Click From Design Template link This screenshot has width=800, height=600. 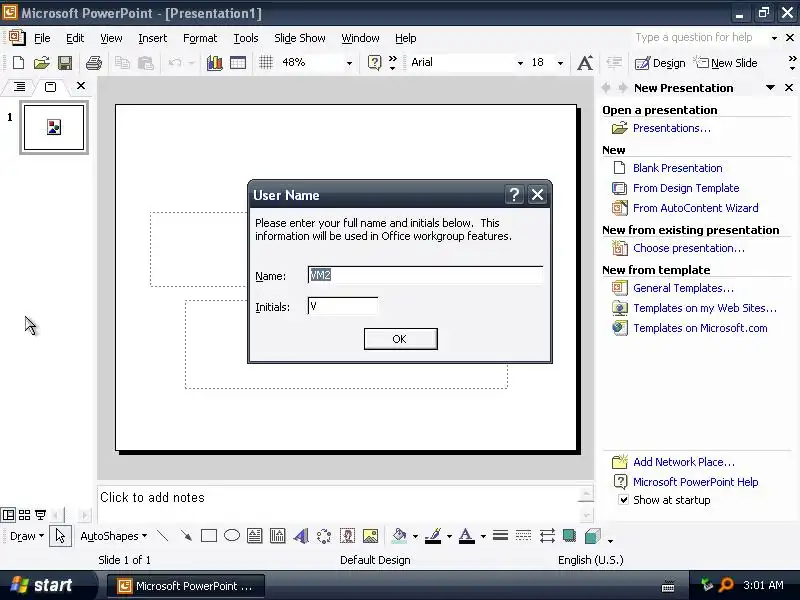[686, 188]
